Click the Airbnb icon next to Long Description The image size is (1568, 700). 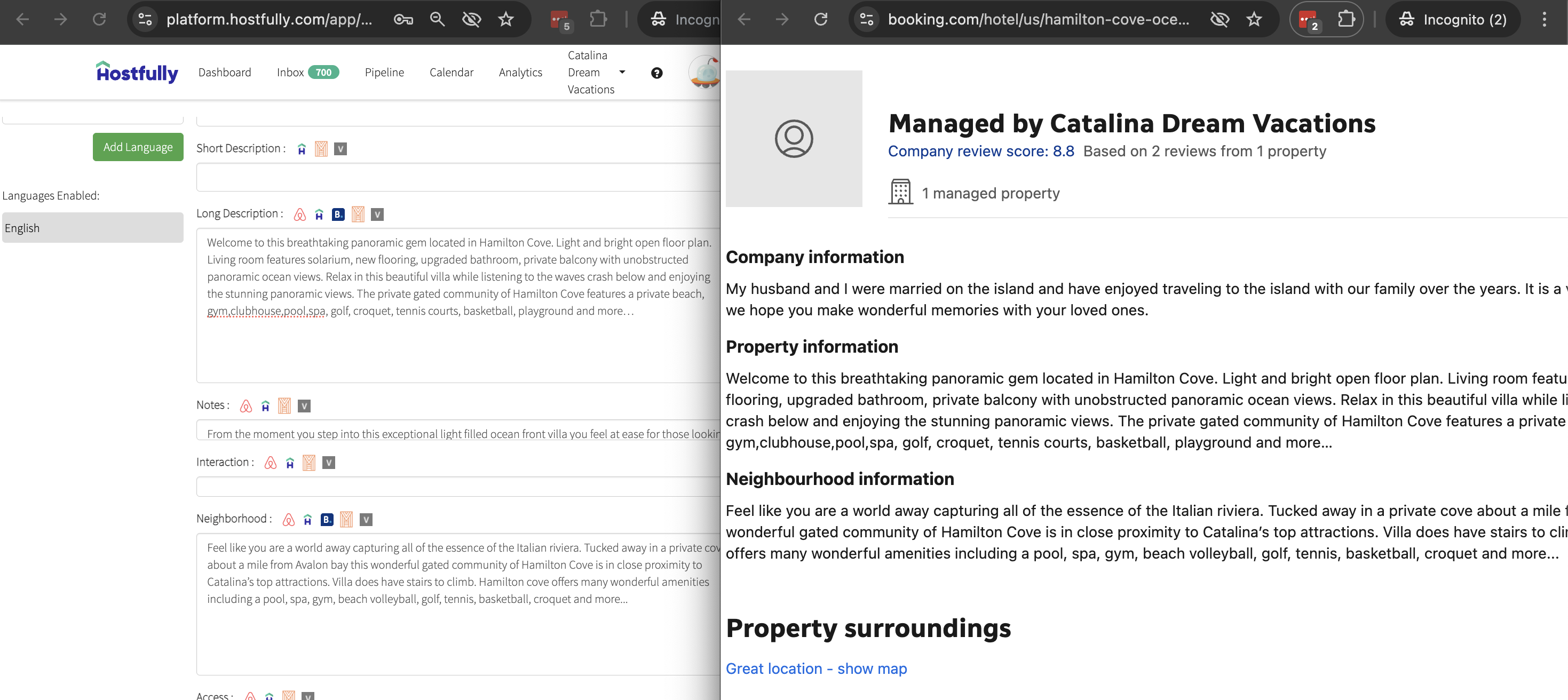click(x=299, y=214)
